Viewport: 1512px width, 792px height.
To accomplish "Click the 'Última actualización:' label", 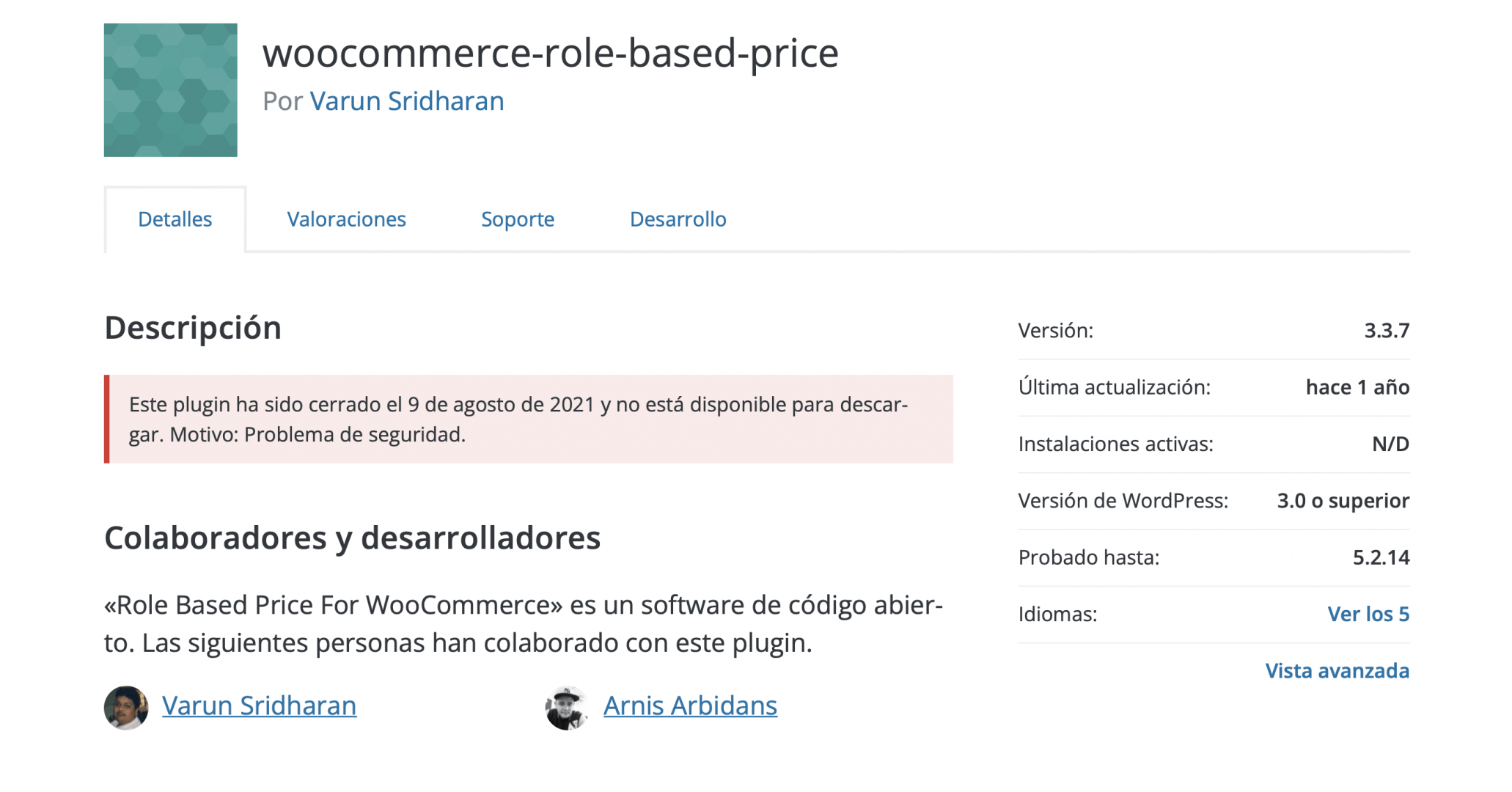I will tap(1115, 386).
